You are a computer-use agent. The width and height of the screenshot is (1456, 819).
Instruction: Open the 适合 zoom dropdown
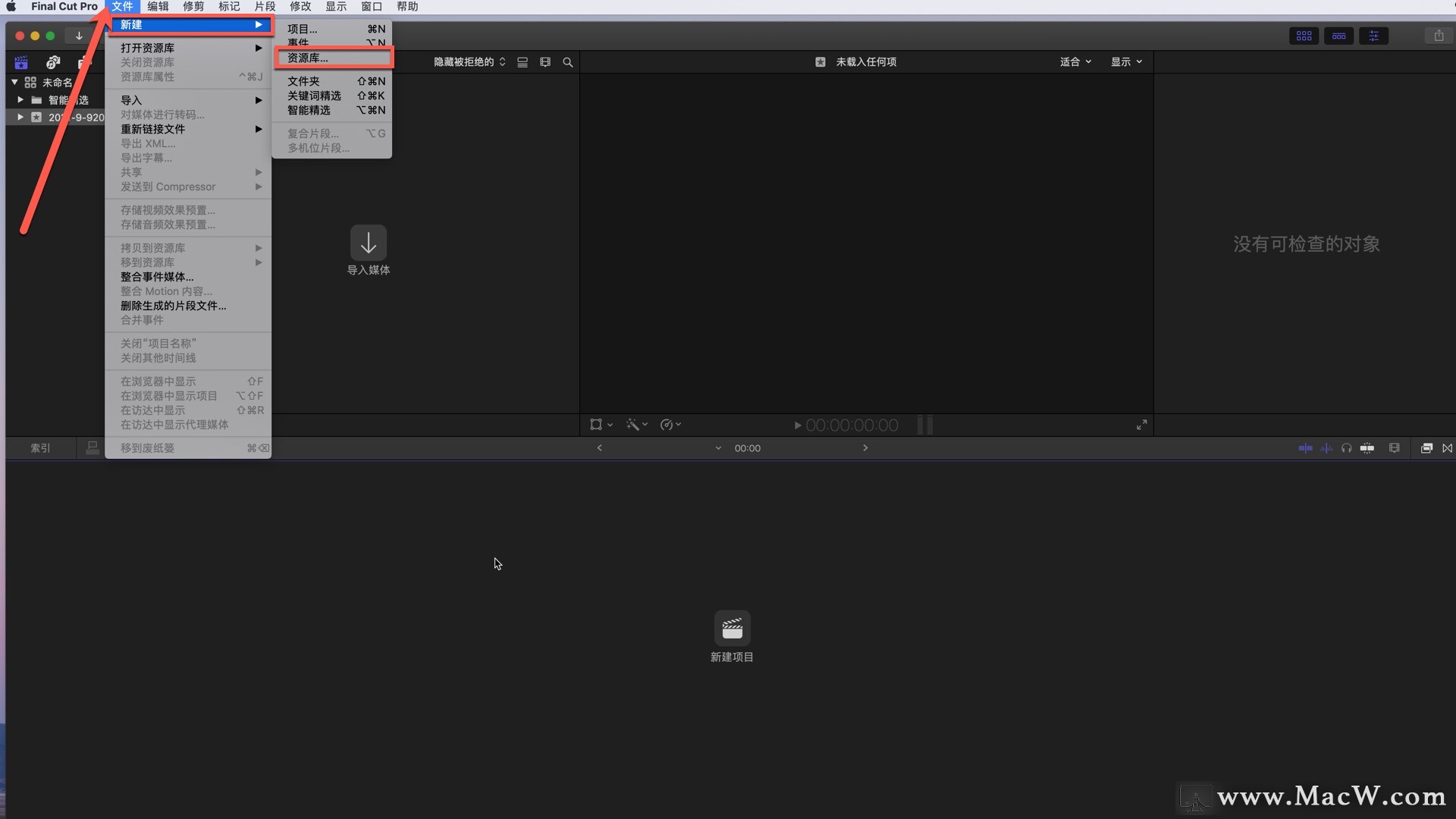click(1075, 62)
